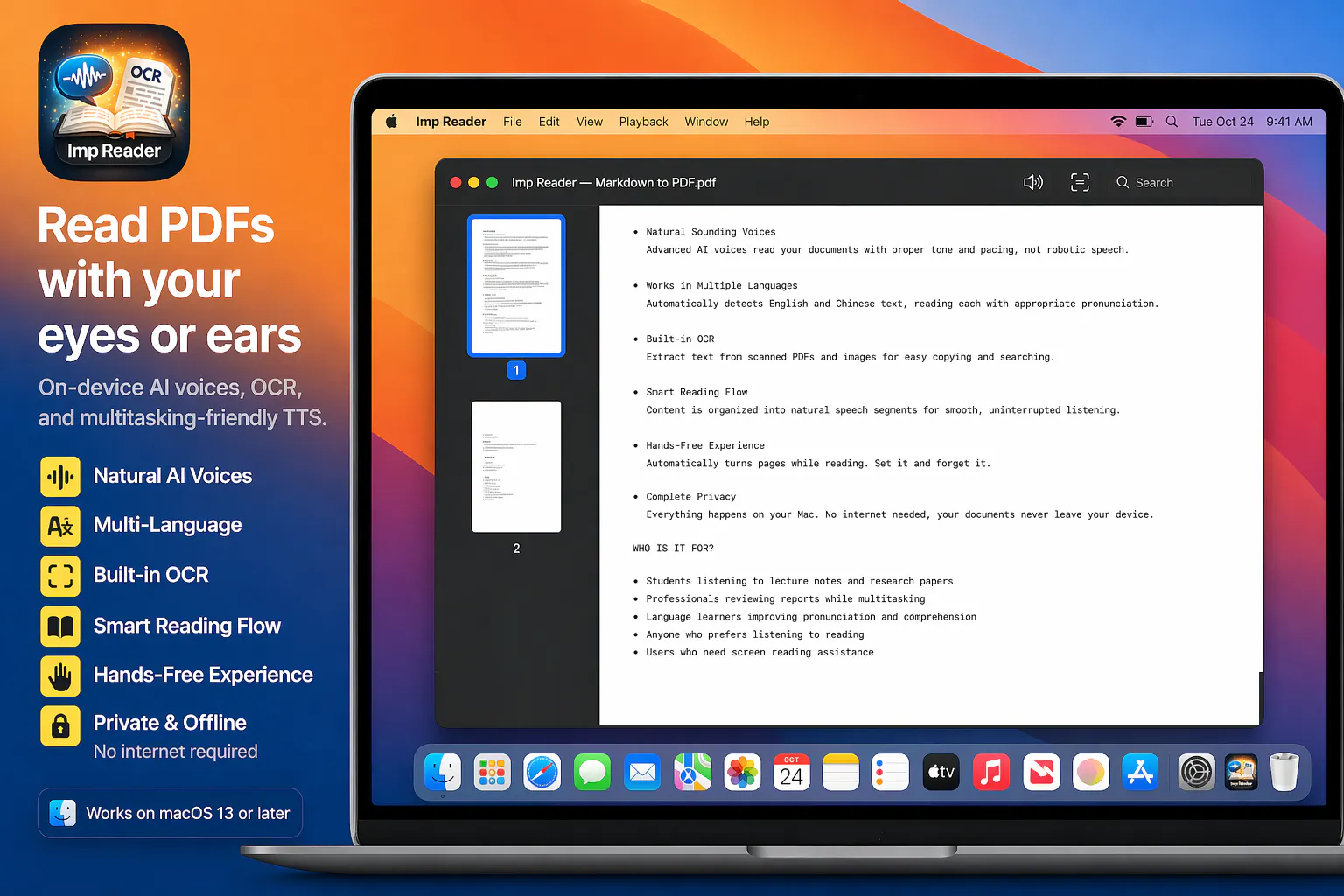Open Spotlight search from the menu bar
The width and height of the screenshot is (1344, 896).
point(1172,122)
